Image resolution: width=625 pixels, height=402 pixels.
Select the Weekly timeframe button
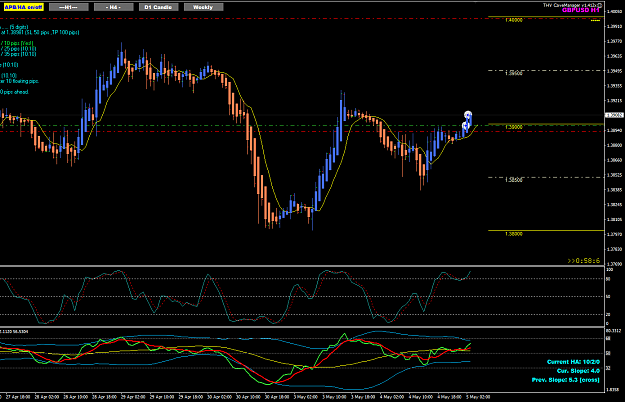(204, 7)
